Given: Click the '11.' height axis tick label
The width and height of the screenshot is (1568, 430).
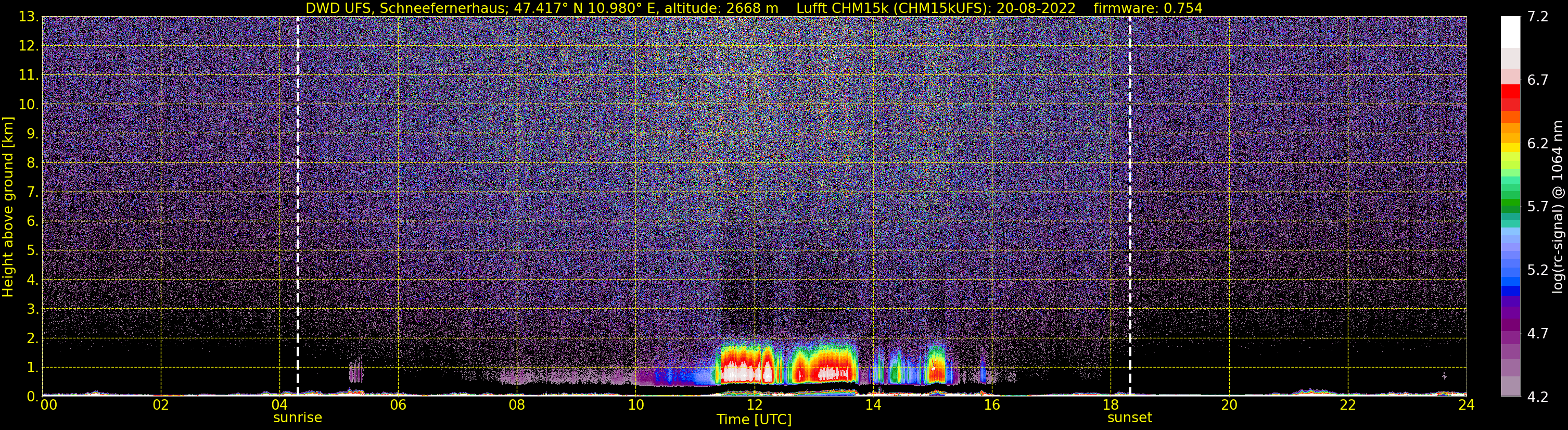Looking at the screenshot, I should pos(29,75).
